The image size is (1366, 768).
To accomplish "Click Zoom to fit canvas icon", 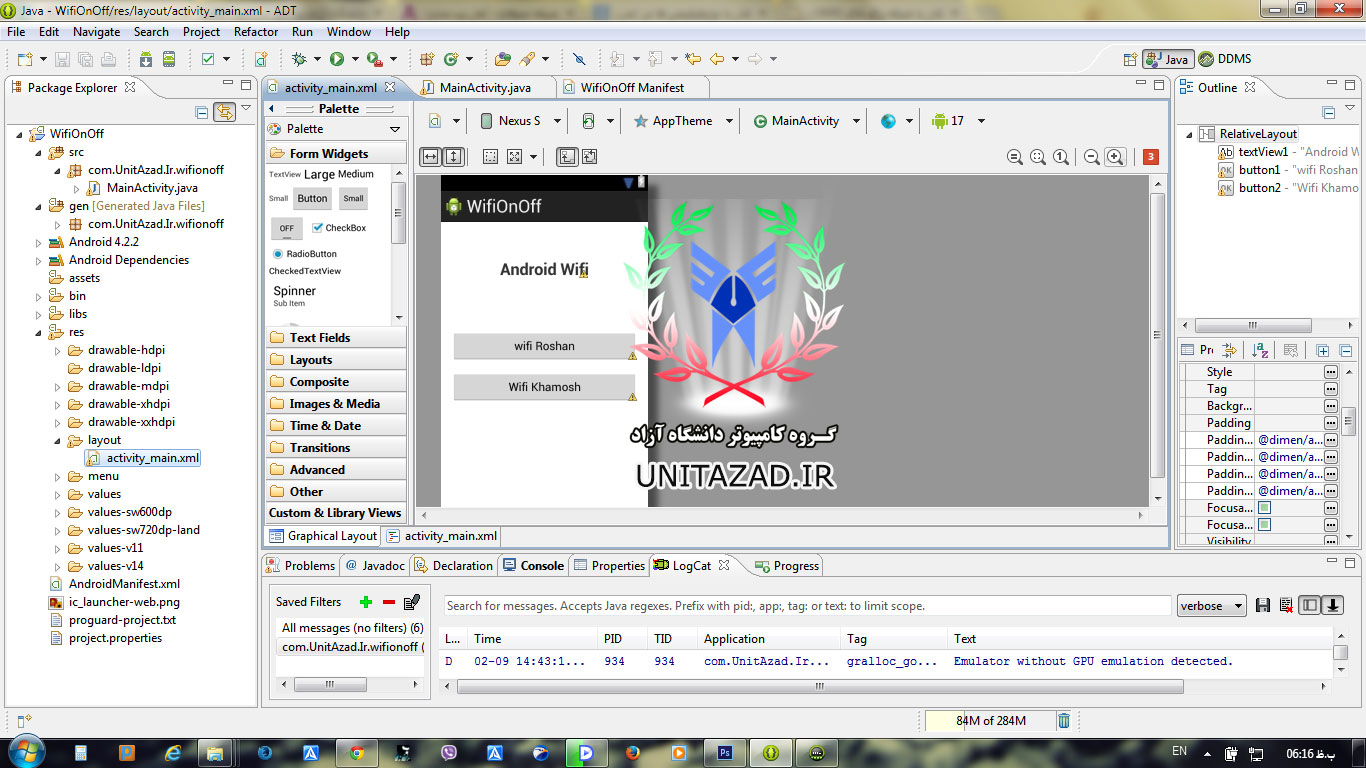I will point(1038,157).
